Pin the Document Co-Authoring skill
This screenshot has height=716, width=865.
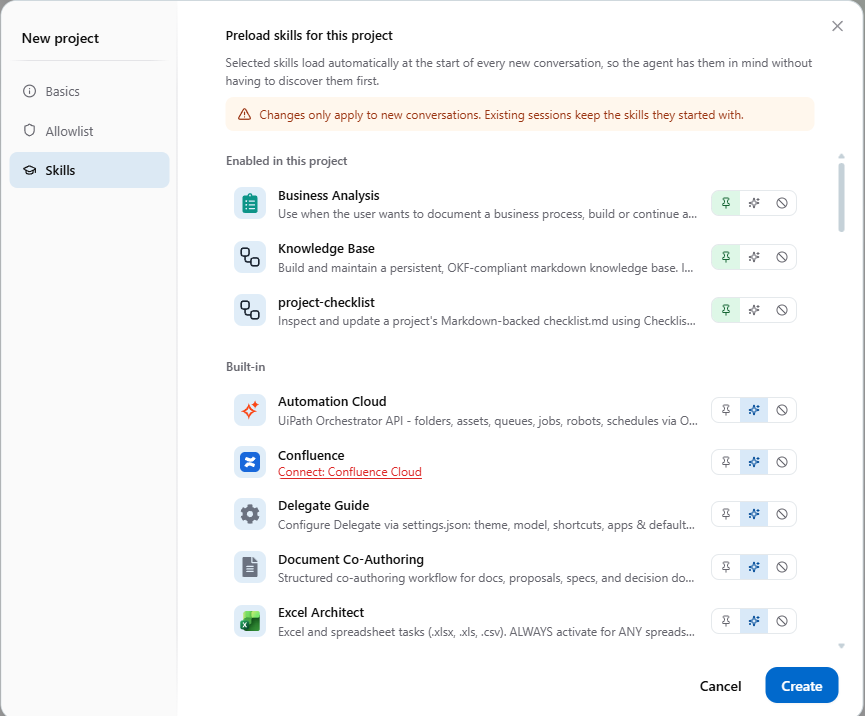click(726, 567)
